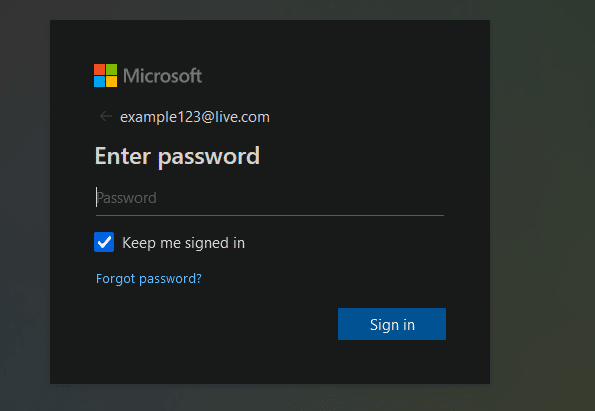The image size is (595, 411).
Task: Click the blue square in the logo
Action: [99, 82]
